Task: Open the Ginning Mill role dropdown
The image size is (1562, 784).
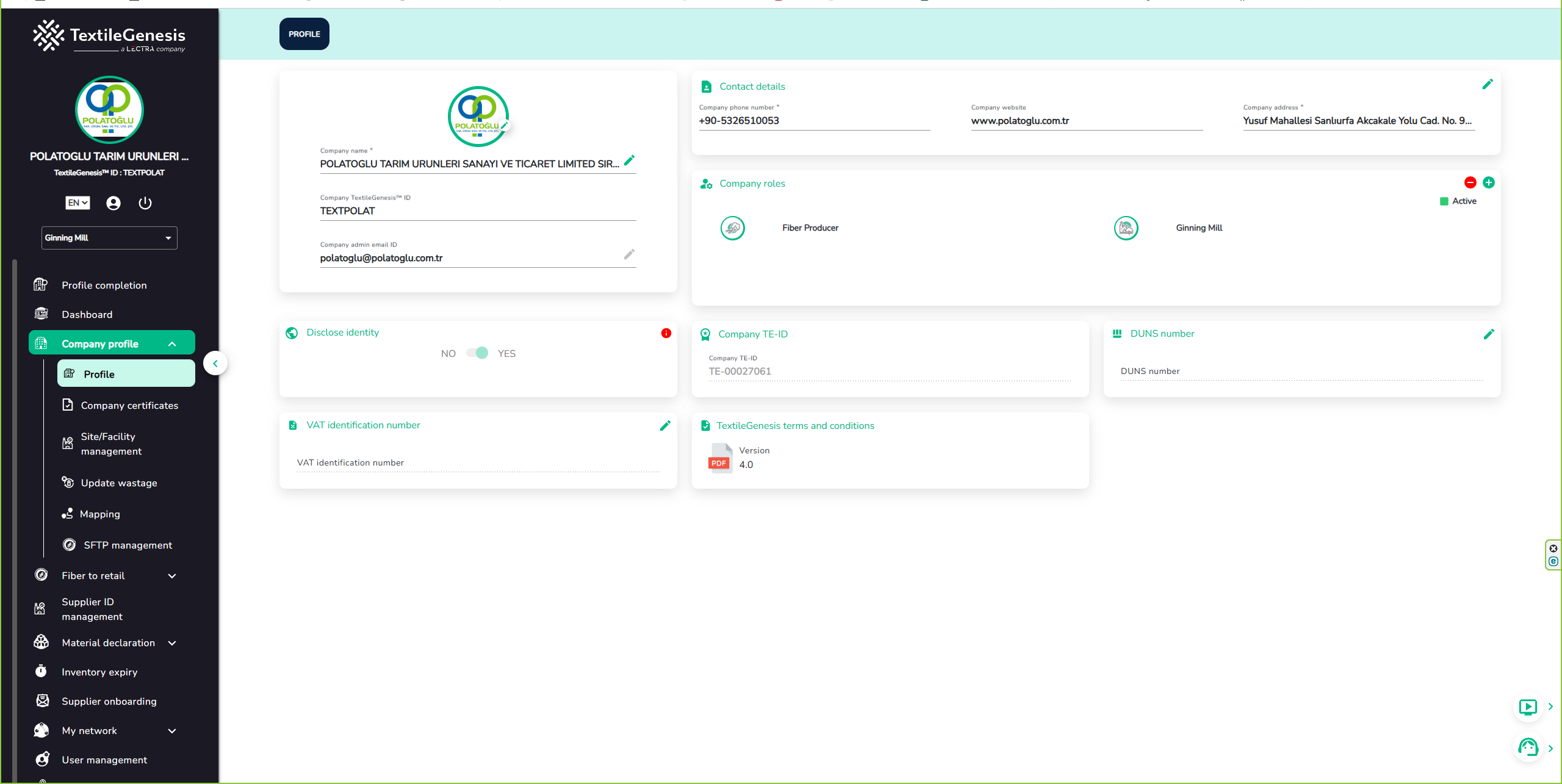Action: pos(109,238)
